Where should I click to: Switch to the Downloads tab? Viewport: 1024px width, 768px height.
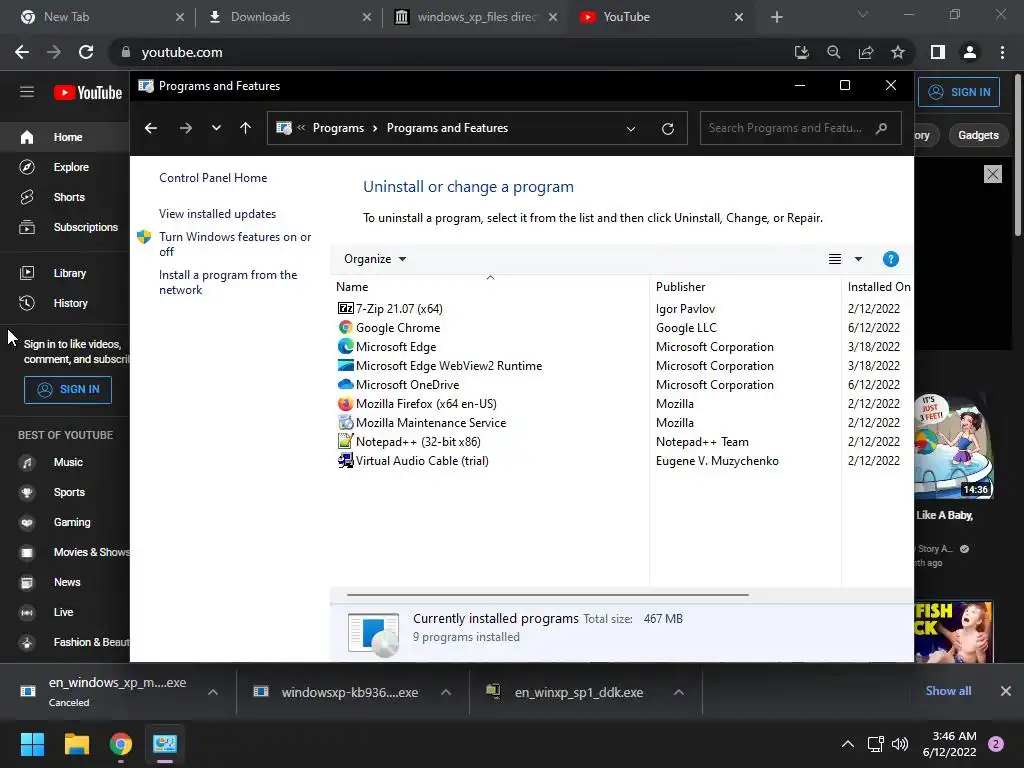pyautogui.click(x=289, y=17)
